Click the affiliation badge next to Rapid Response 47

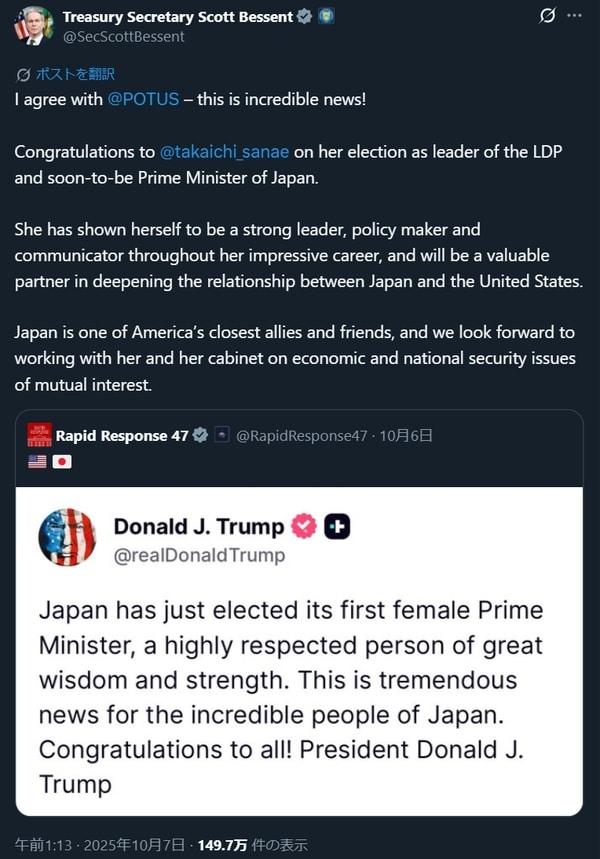(222, 436)
